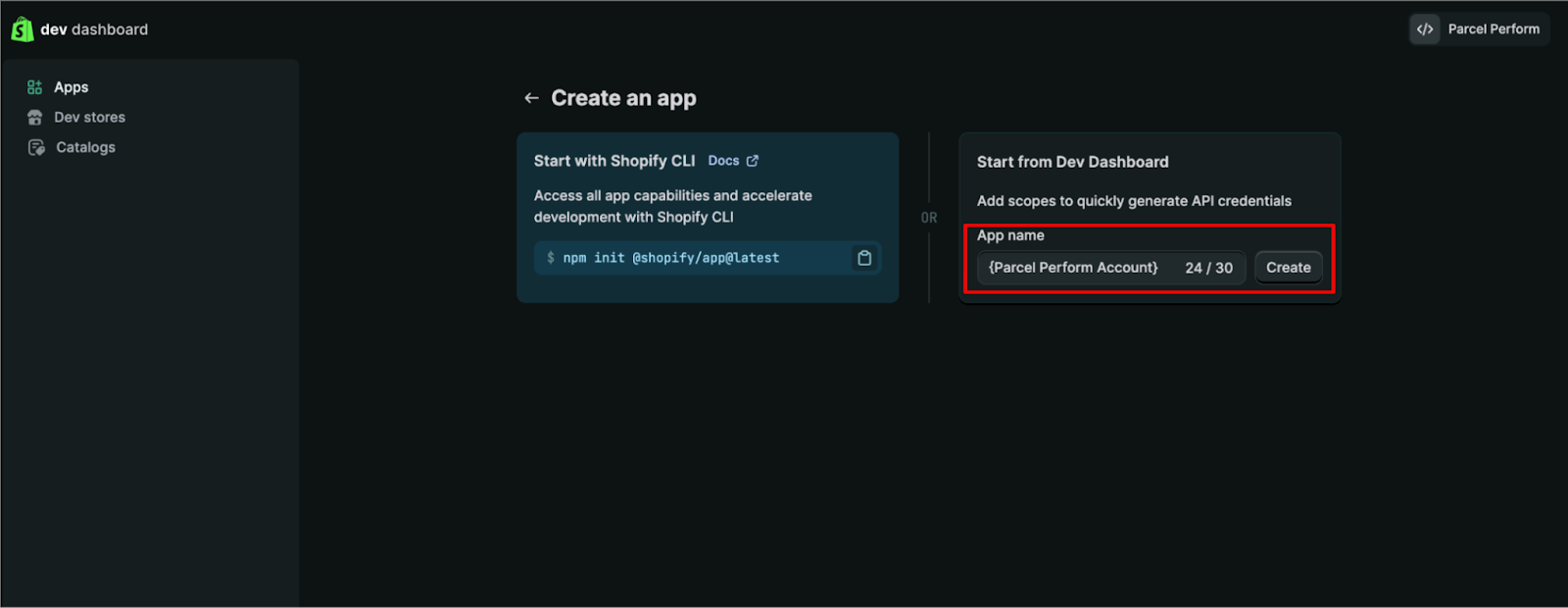
Task: Open the Shopify CLI Docs link
Action: pyautogui.click(x=723, y=161)
